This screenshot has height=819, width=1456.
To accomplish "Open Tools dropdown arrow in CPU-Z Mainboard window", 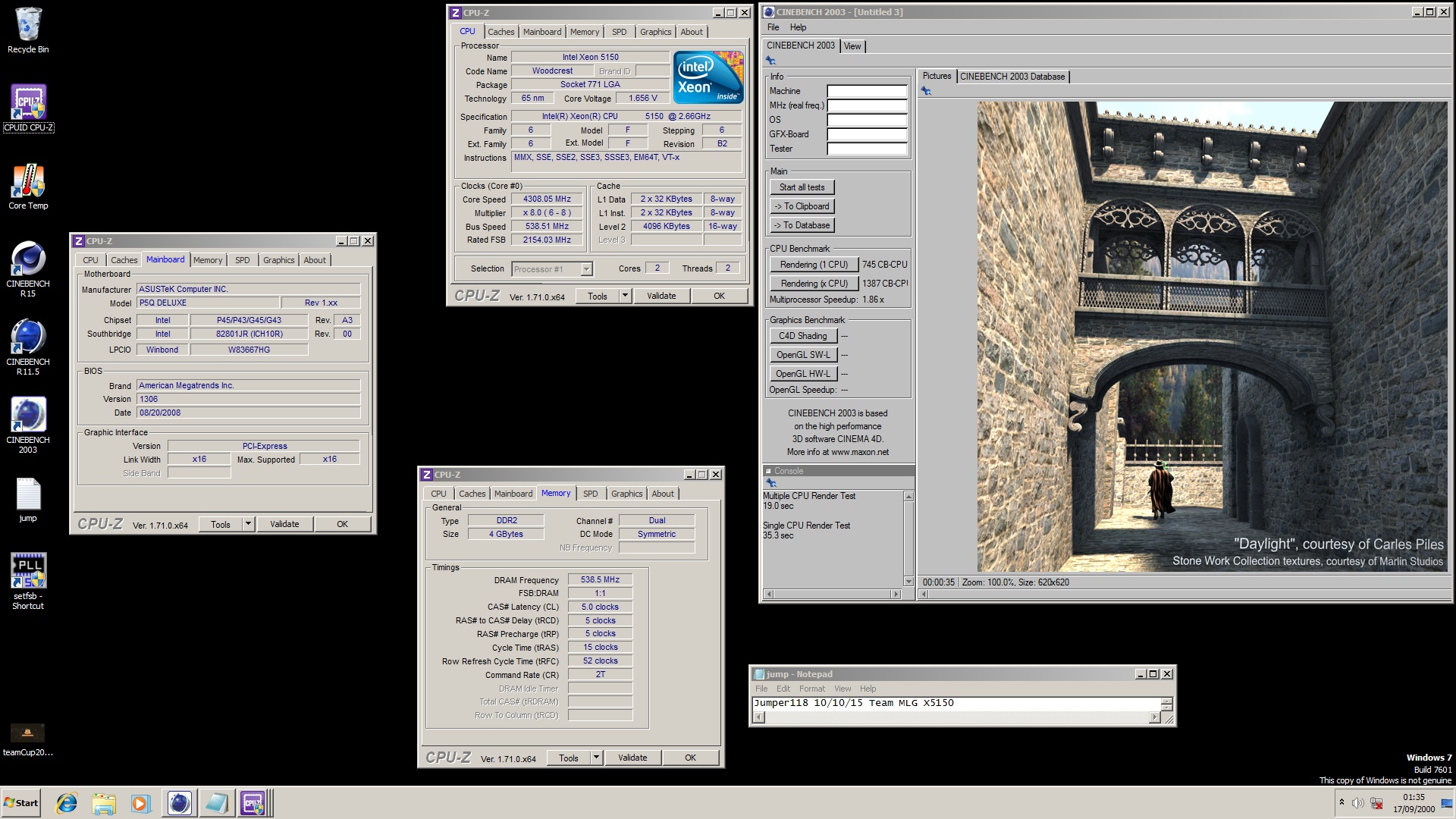I will pos(248,524).
